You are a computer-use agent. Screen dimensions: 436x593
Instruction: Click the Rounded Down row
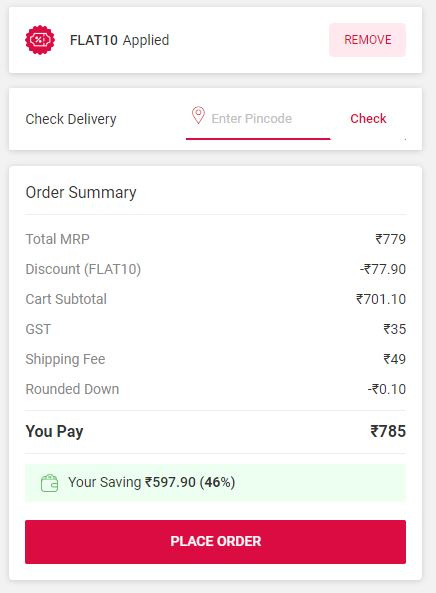(x=216, y=389)
